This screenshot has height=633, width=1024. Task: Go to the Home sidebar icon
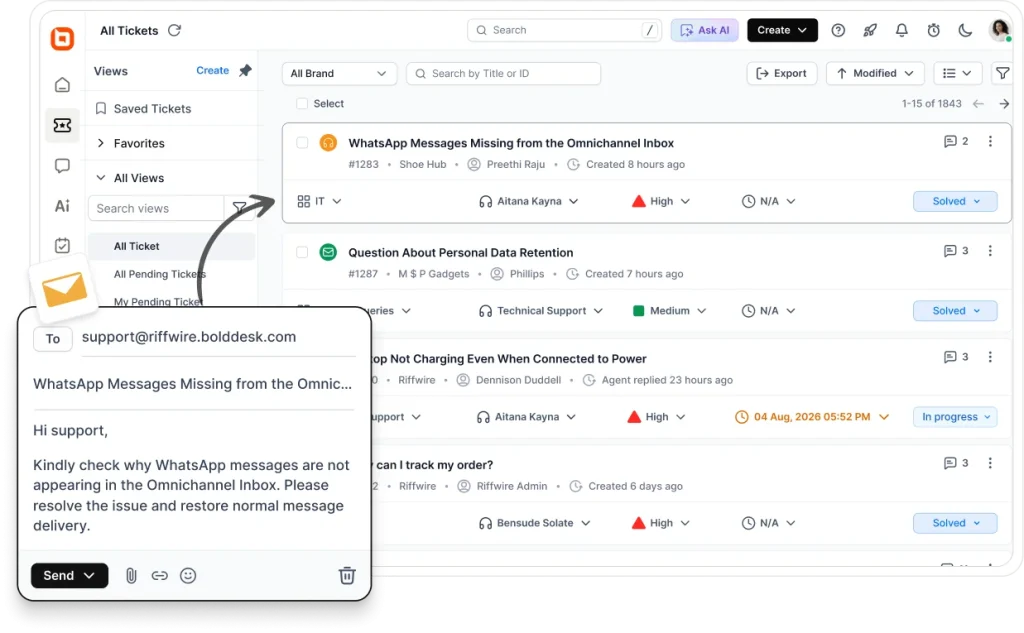pos(62,85)
